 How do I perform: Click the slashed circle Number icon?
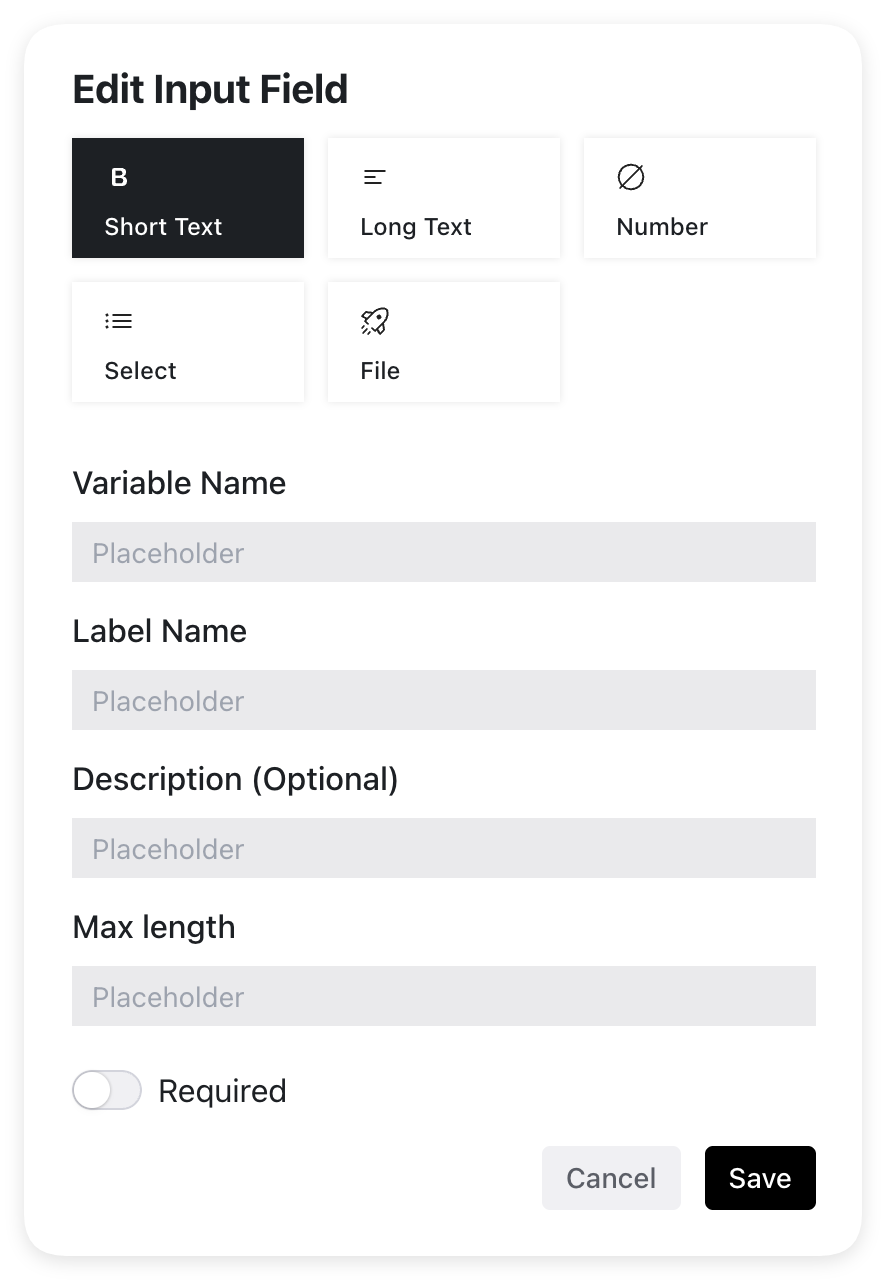[631, 178]
